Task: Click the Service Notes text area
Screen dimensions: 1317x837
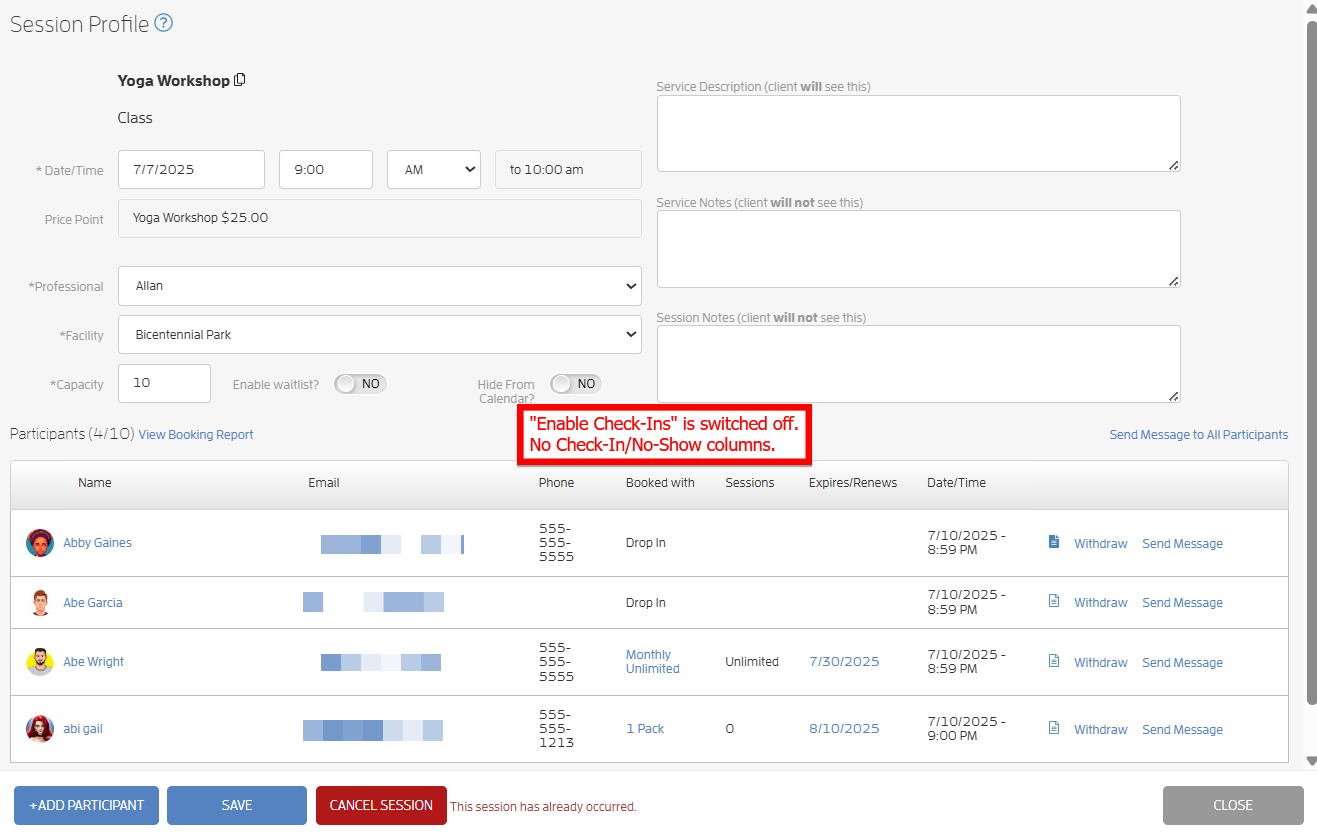Action: point(918,249)
